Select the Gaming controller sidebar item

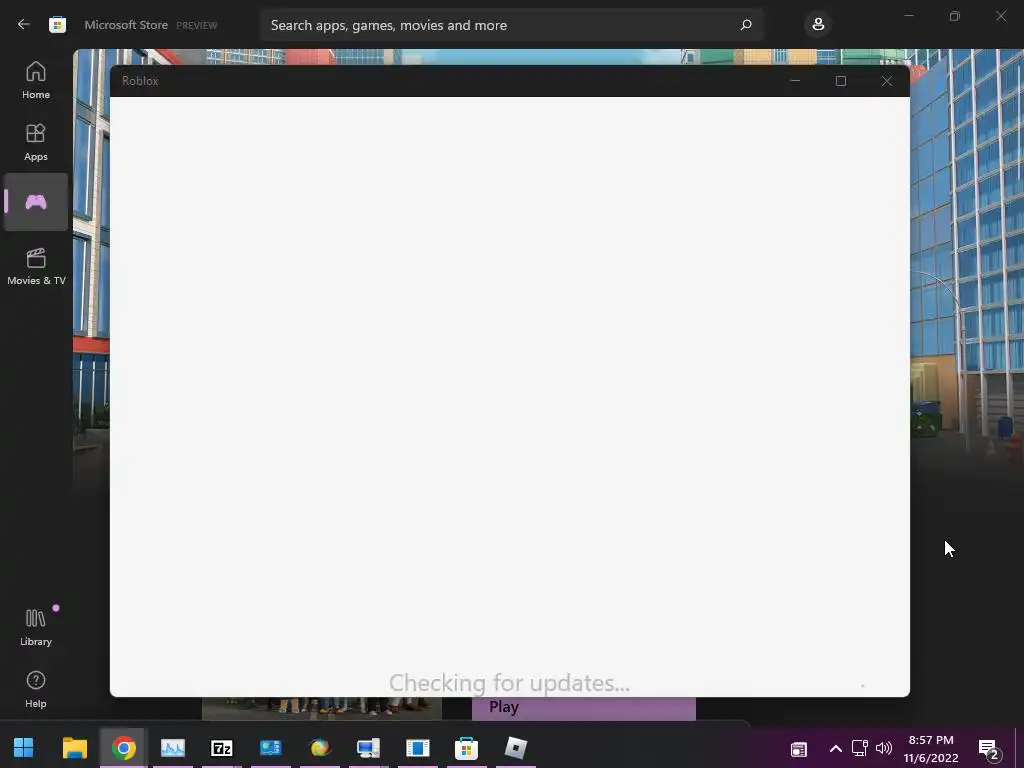[36, 202]
